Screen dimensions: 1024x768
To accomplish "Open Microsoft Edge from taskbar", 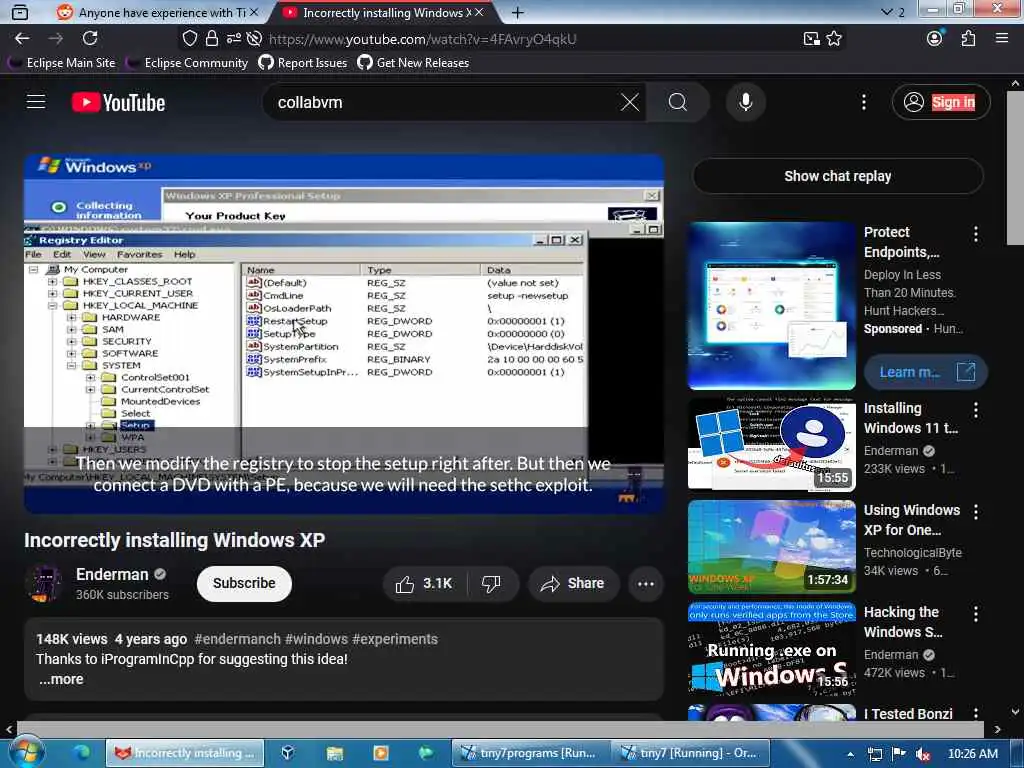I will 82,753.
